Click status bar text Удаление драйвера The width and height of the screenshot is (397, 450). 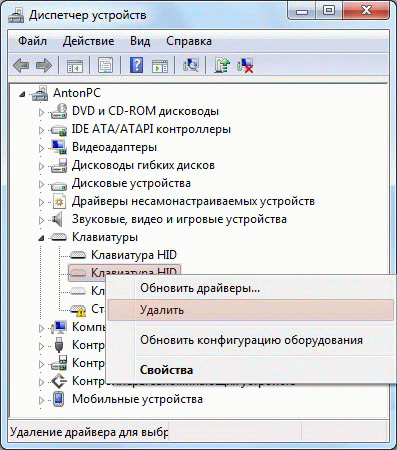[89, 432]
